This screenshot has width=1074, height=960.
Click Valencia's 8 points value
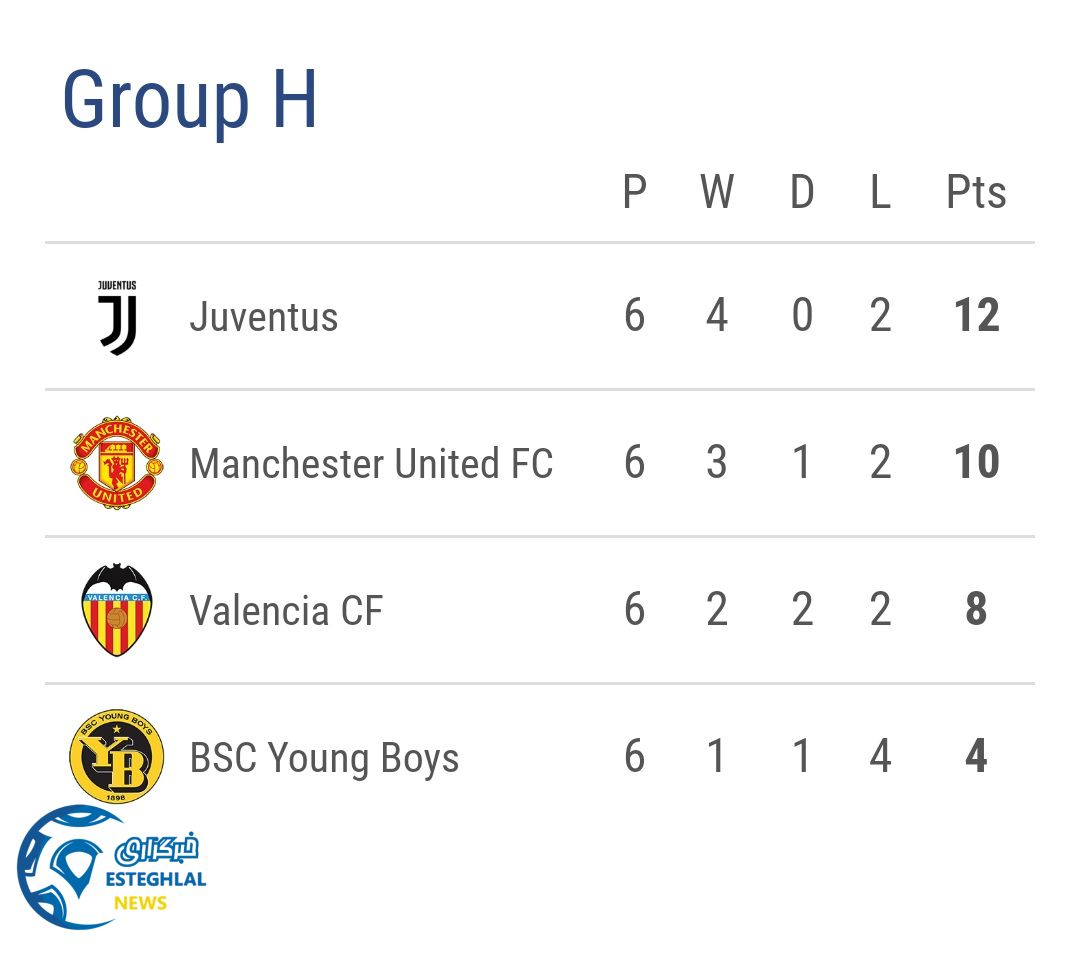(976, 610)
